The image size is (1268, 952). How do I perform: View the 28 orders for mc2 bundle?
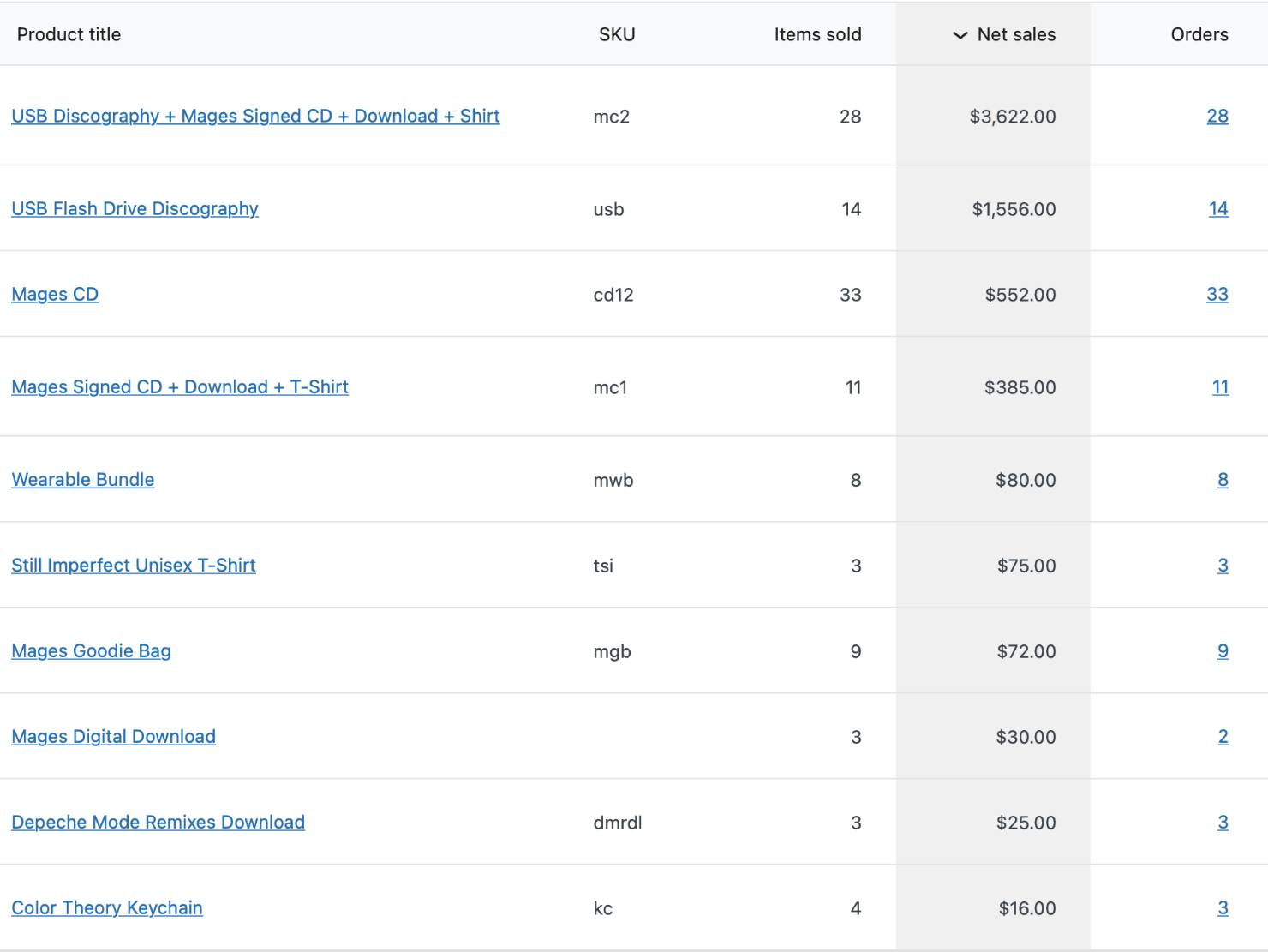1217,117
